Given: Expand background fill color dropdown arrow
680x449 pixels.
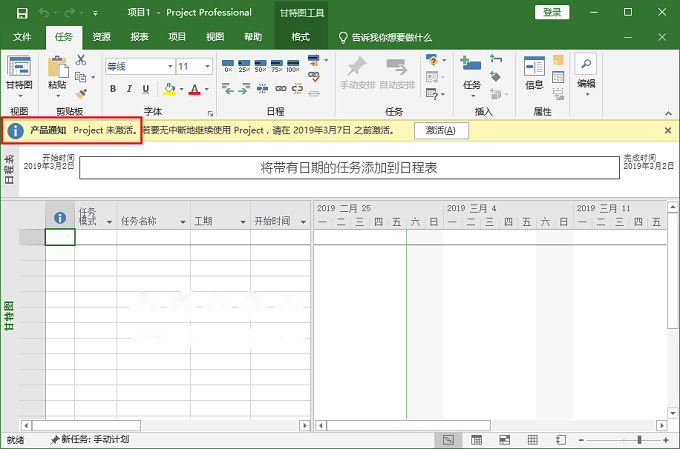Looking at the screenshot, I should click(181, 89).
